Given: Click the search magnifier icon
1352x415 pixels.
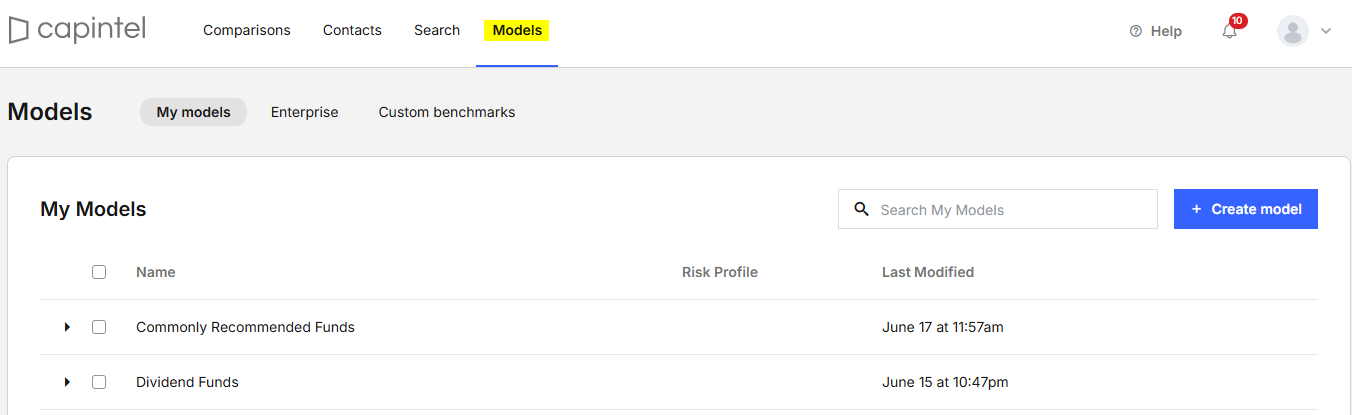Looking at the screenshot, I should 861,209.
